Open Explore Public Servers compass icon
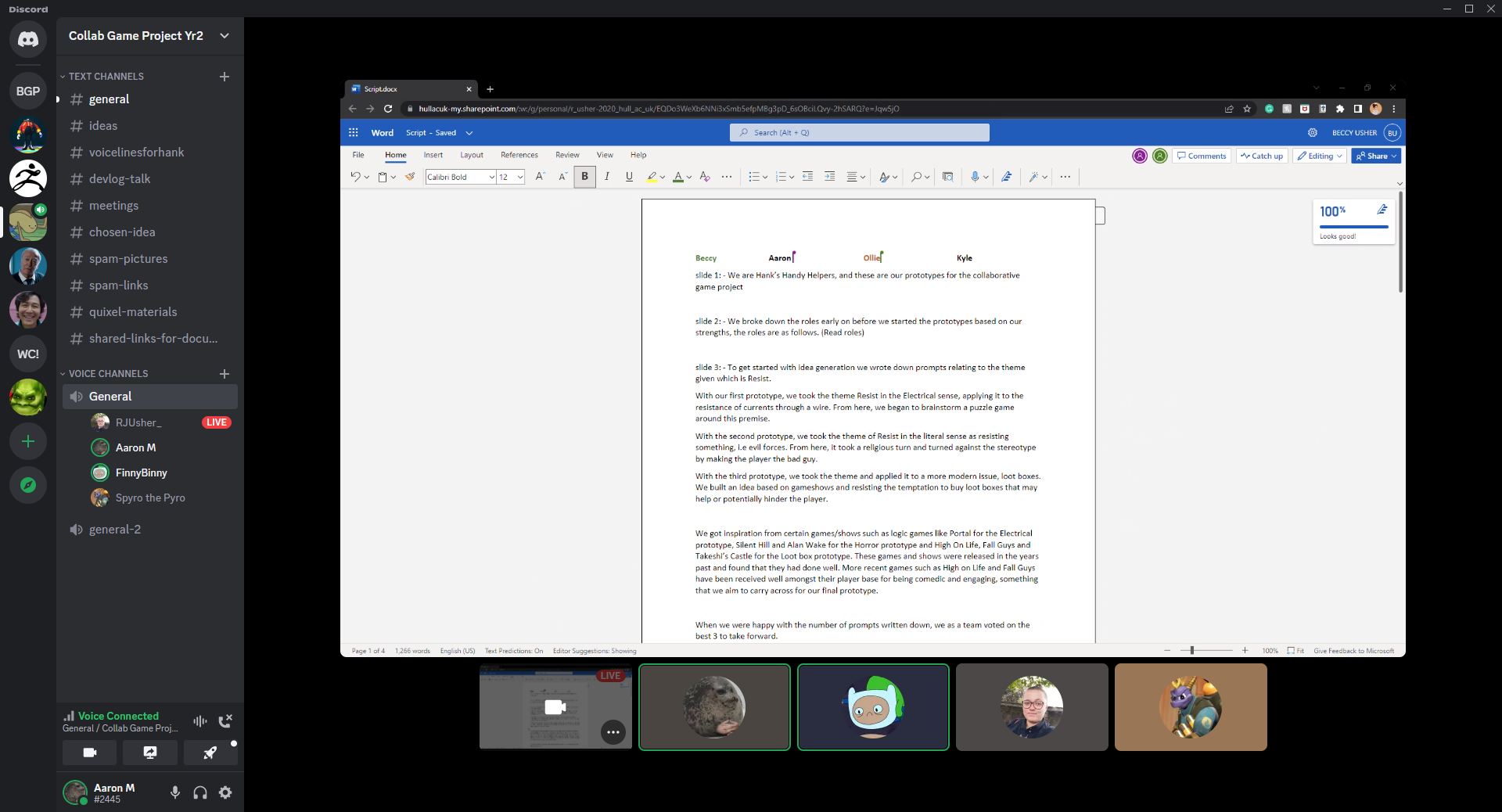 28,485
